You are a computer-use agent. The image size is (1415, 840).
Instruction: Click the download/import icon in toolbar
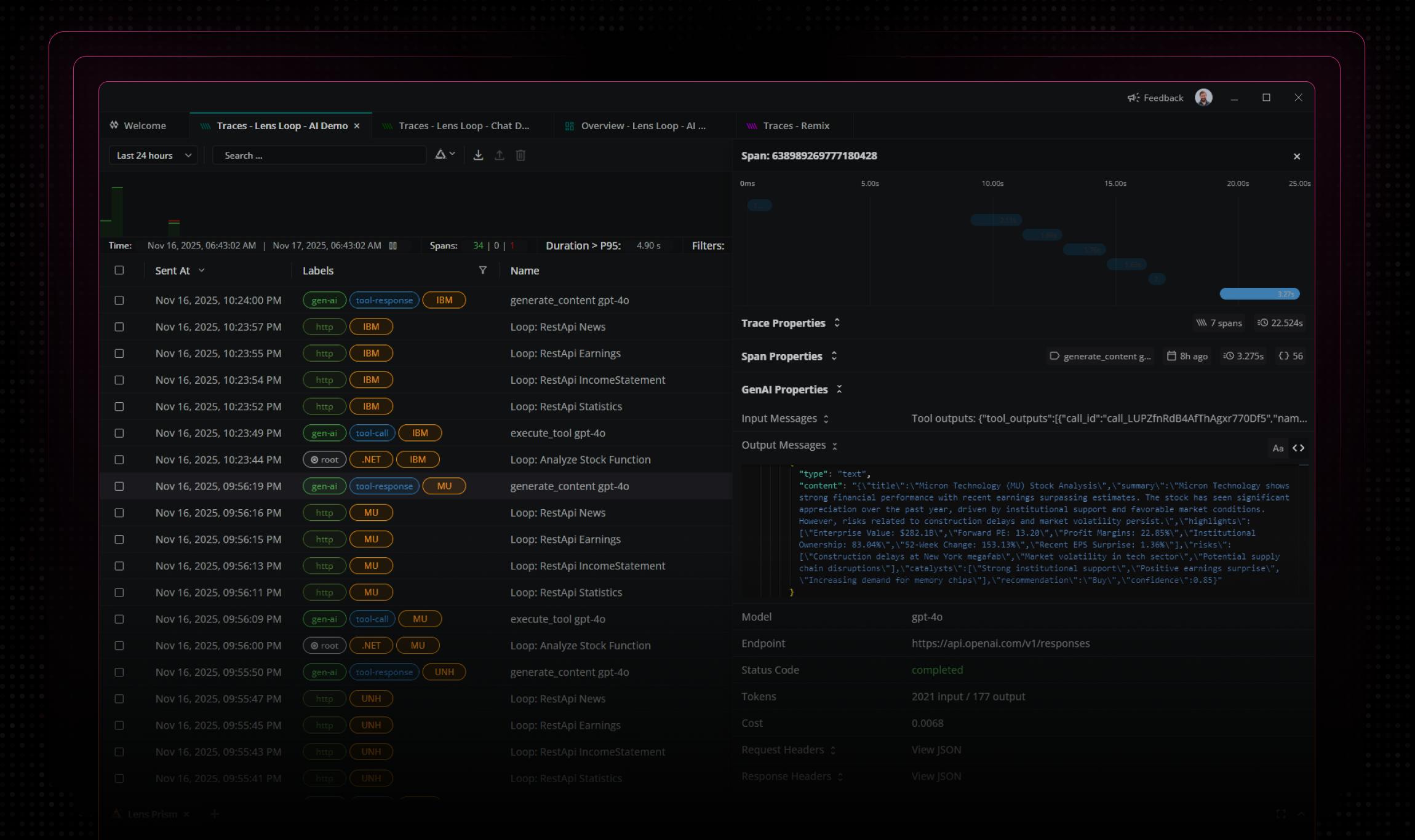[x=478, y=156]
